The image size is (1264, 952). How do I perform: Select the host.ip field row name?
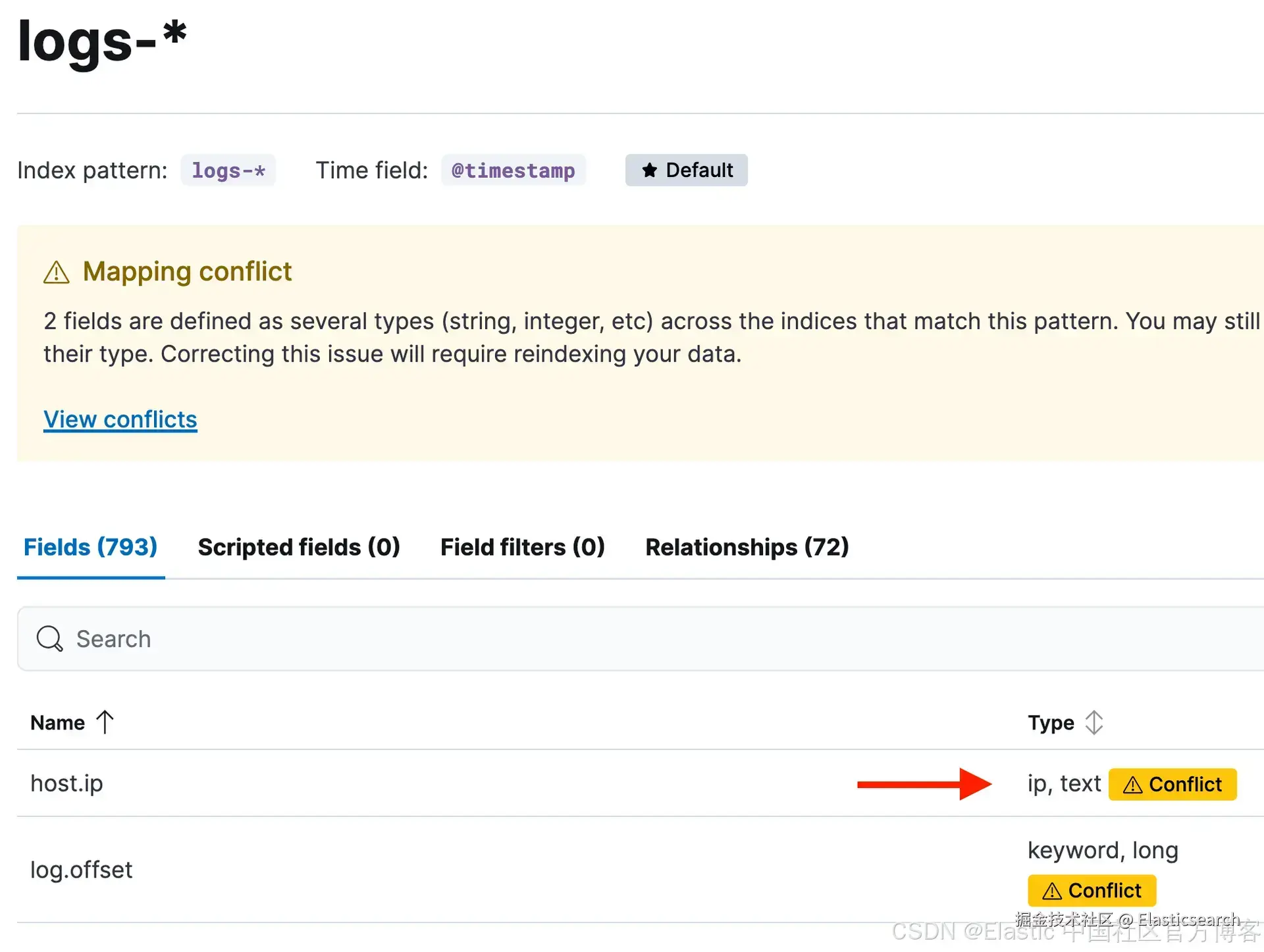pos(66,783)
